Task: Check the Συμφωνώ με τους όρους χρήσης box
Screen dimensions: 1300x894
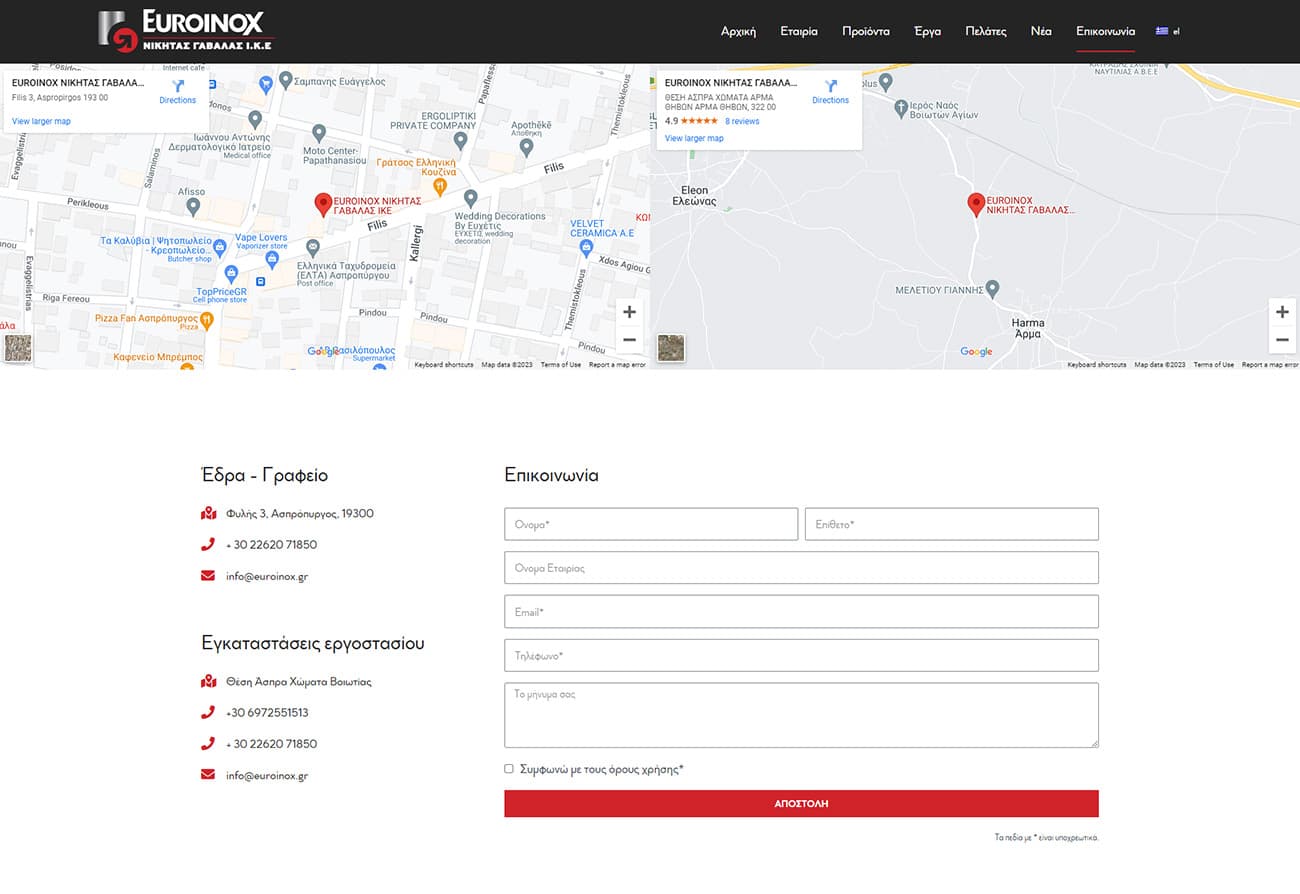Action: (509, 769)
